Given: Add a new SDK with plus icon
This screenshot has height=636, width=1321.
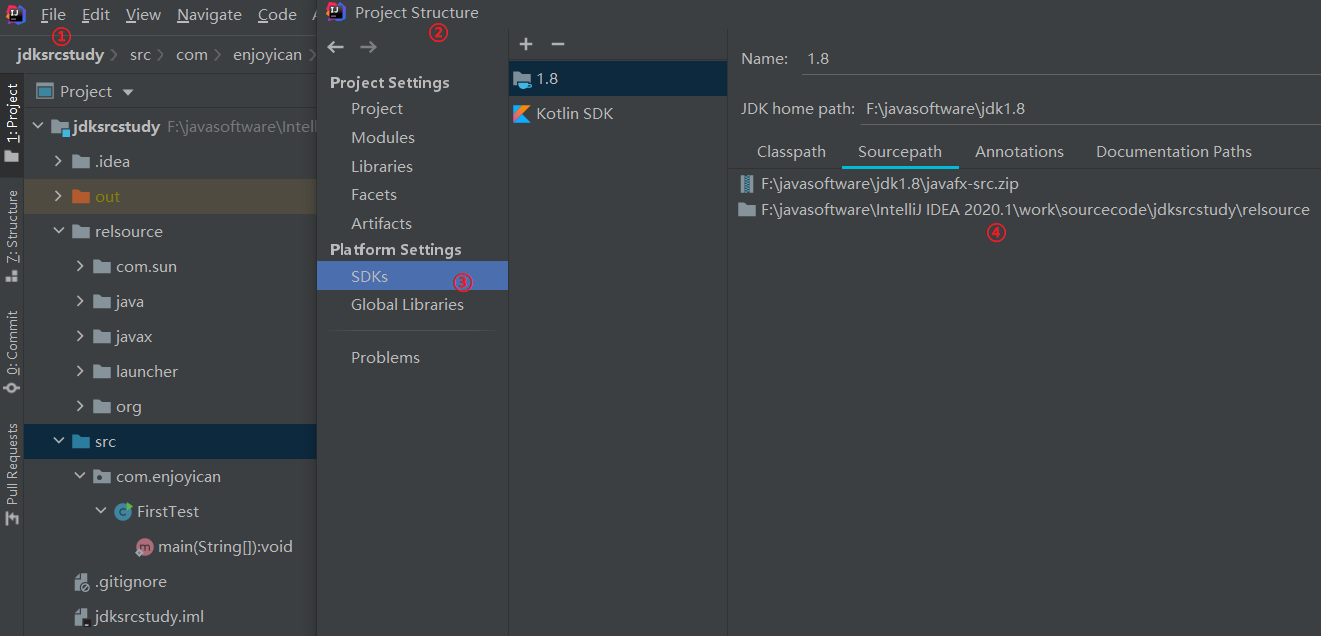Looking at the screenshot, I should point(526,44).
